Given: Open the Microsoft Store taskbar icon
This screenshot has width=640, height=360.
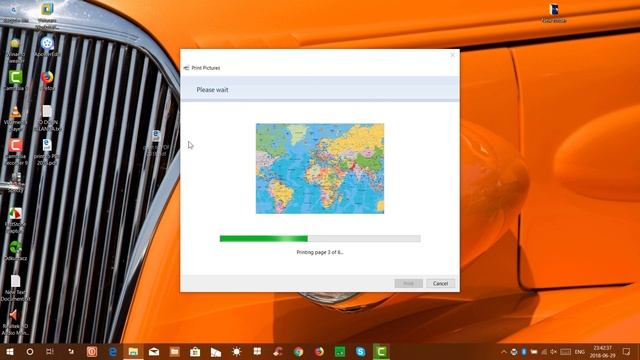Looking at the screenshot, I should 195,351.
